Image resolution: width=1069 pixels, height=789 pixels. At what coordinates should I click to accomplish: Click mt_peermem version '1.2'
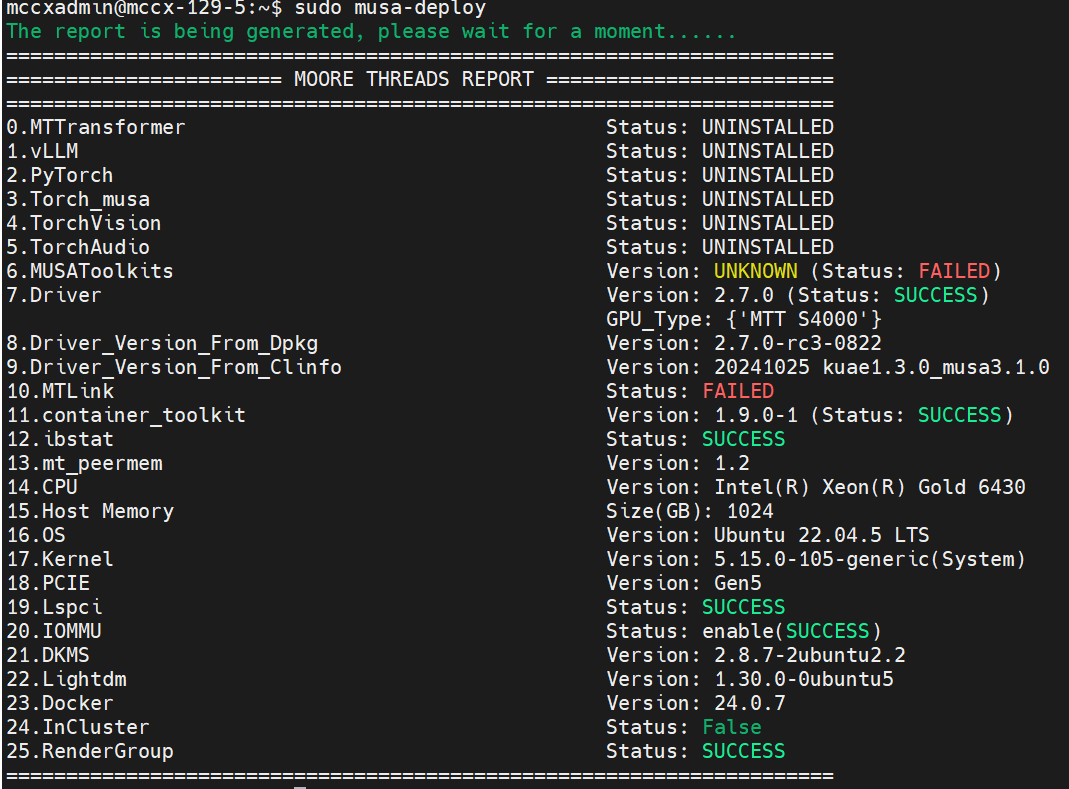(x=732, y=464)
